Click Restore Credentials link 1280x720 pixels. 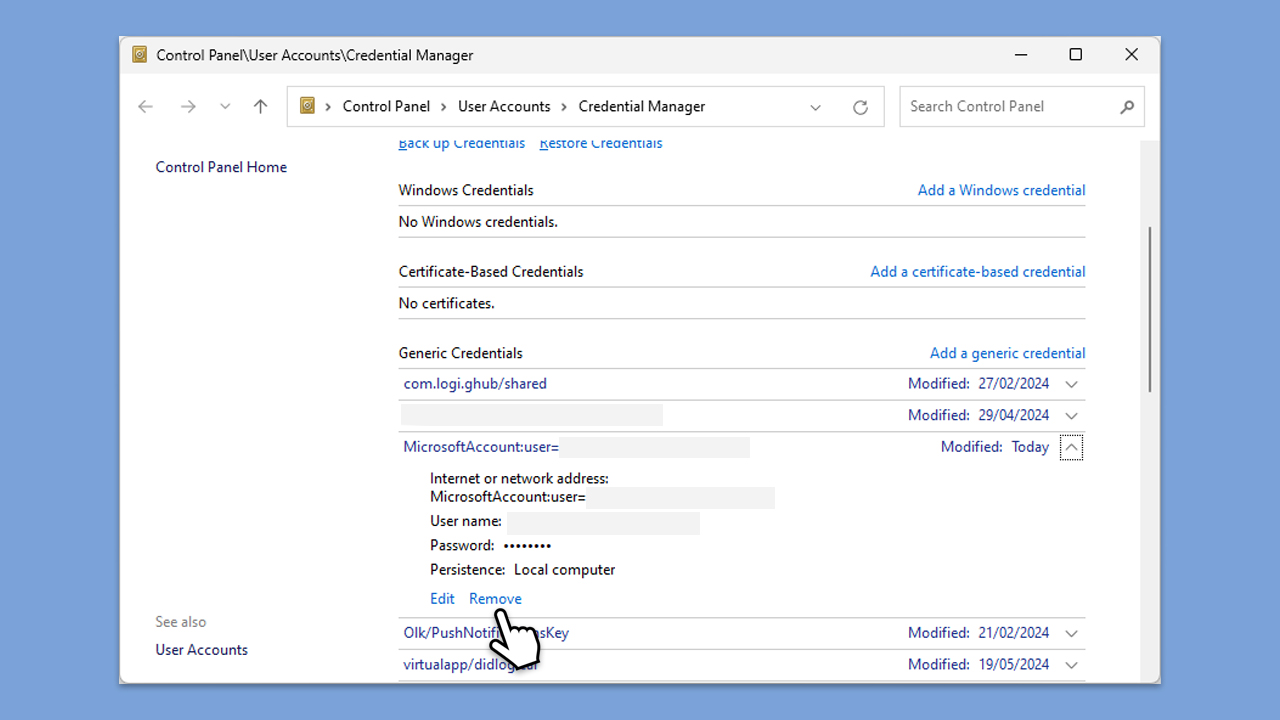(601, 144)
